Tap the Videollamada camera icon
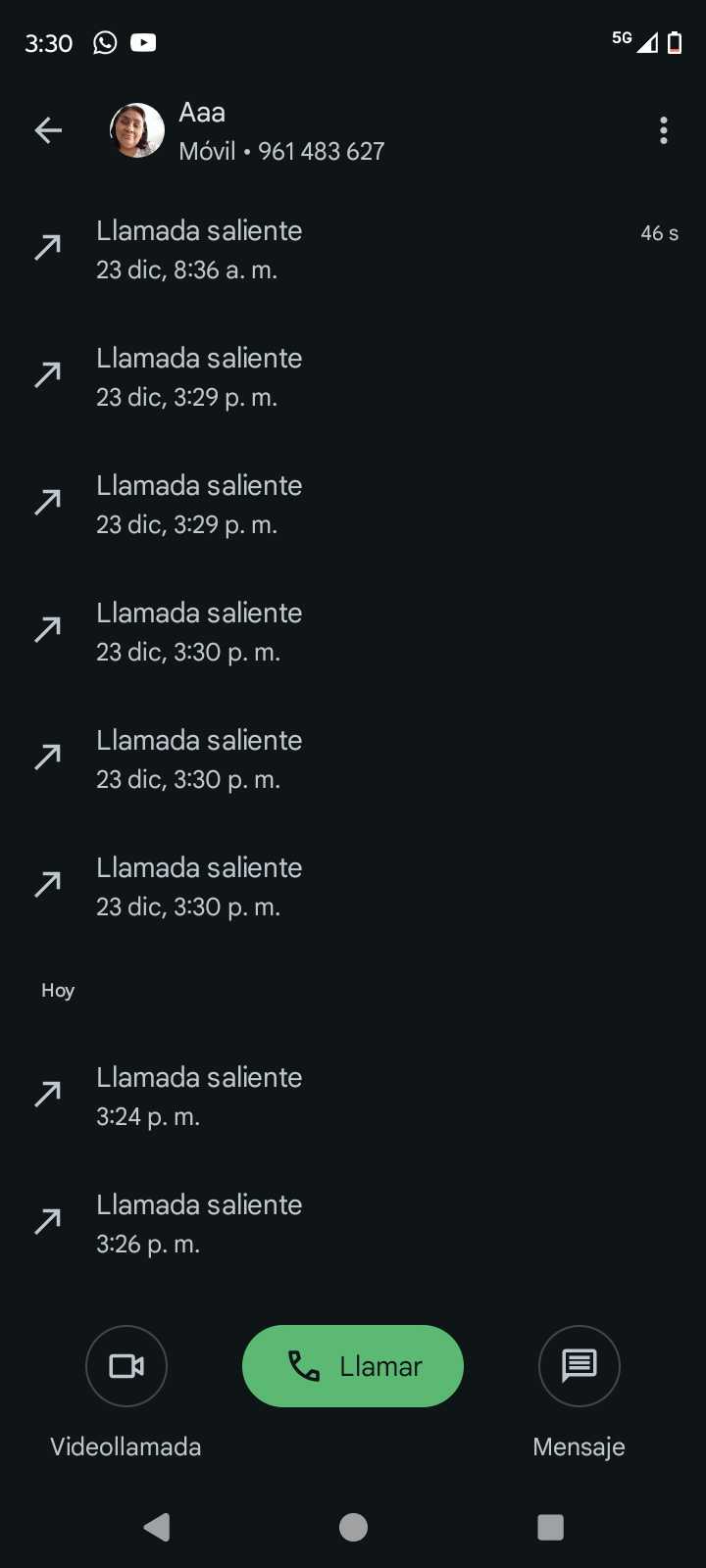Screen dimensions: 706x1568 (126, 1365)
